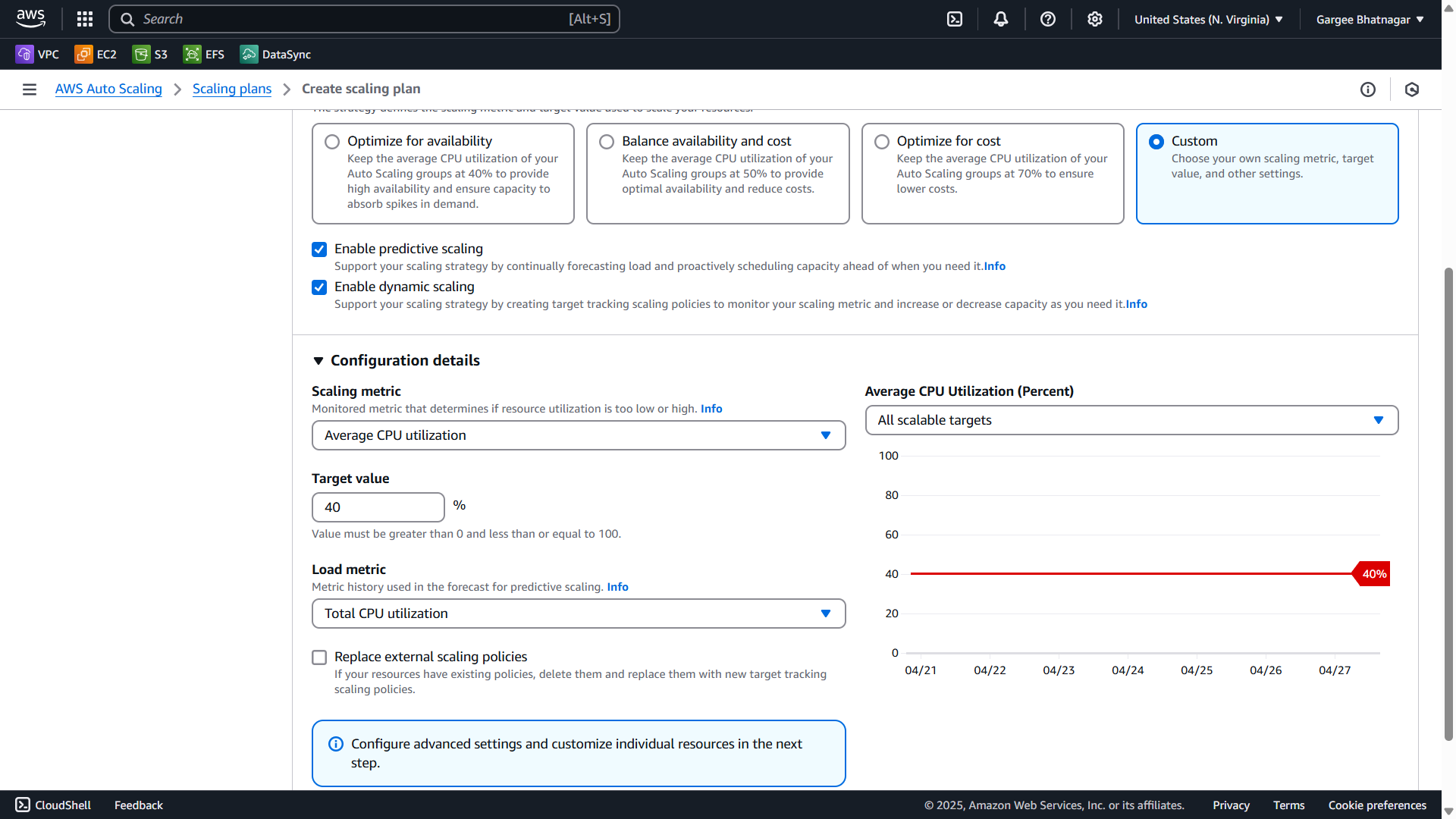1456x819 pixels.
Task: Open Cookie preferences
Action: [x=1377, y=805]
